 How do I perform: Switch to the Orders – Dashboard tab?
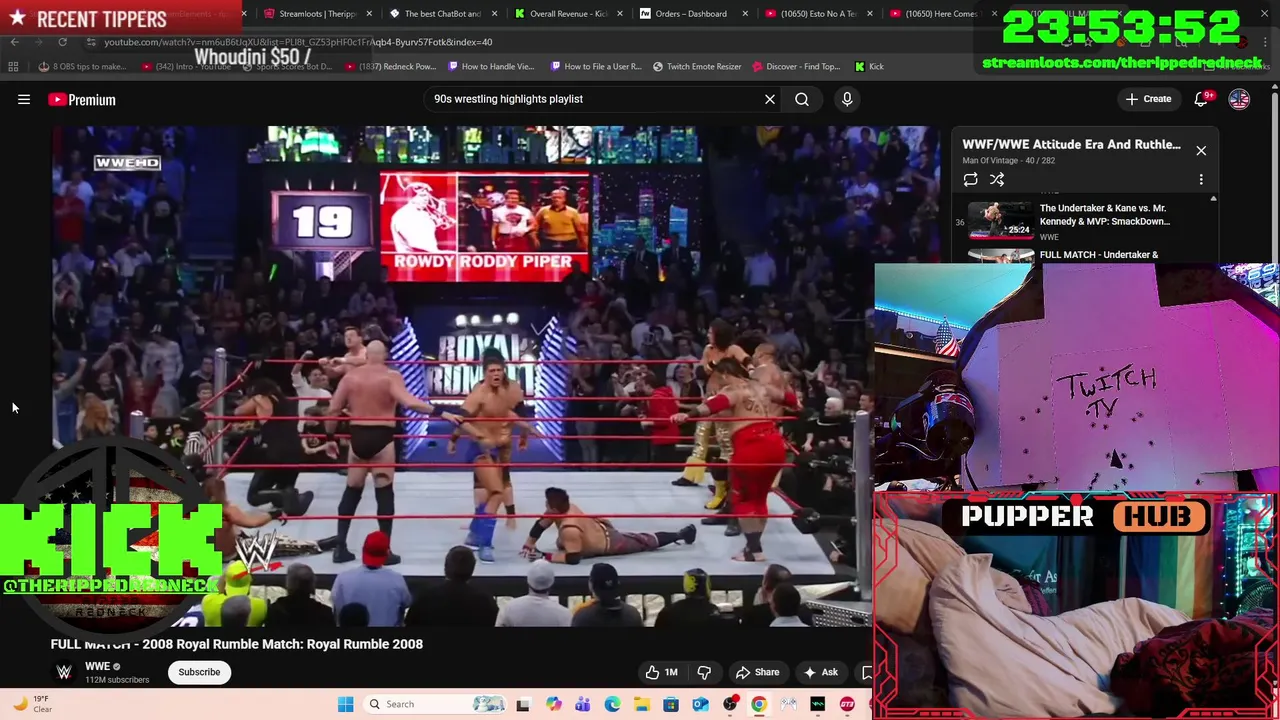692,14
